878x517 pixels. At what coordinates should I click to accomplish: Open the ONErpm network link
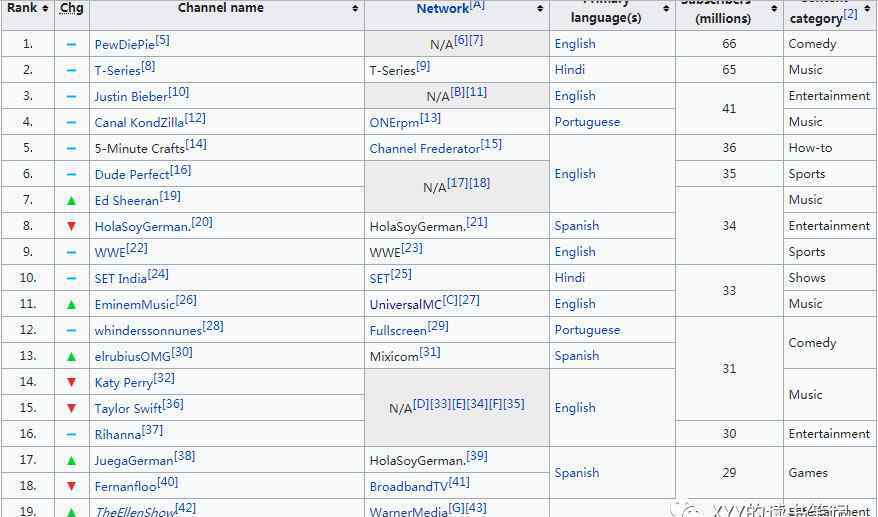[394, 123]
